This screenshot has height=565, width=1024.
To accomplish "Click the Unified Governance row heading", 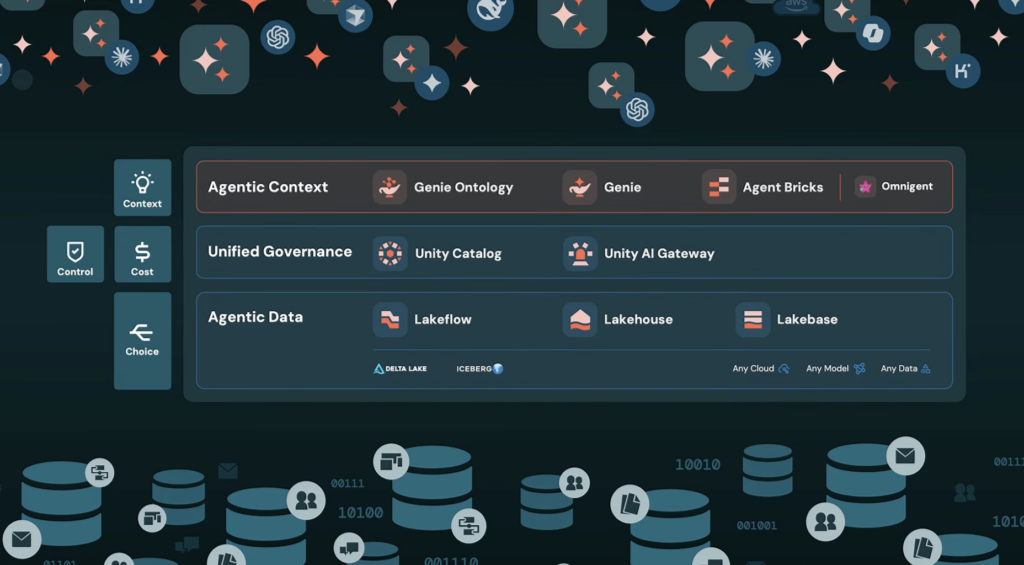I will click(x=280, y=251).
